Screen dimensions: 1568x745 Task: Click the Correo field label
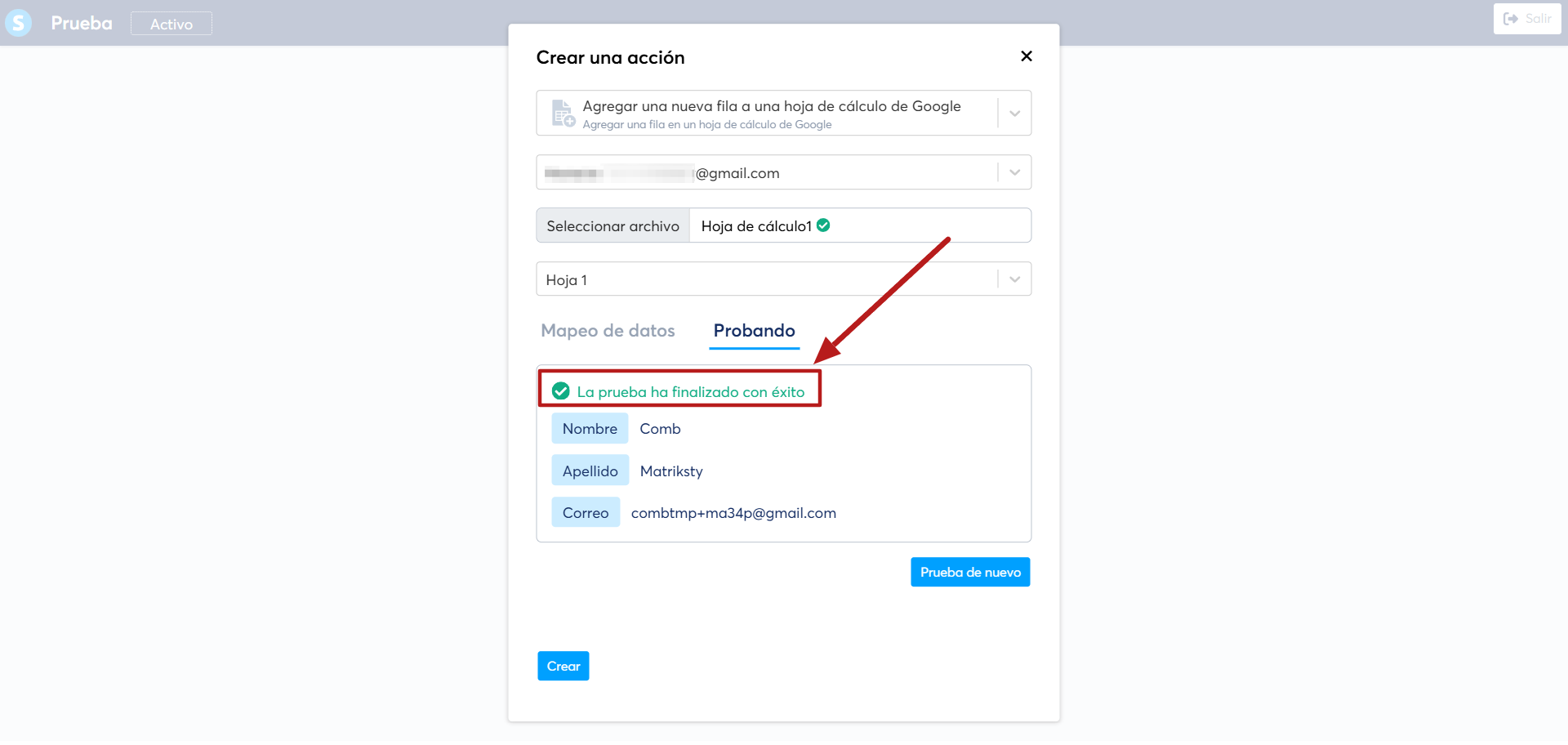tap(586, 513)
